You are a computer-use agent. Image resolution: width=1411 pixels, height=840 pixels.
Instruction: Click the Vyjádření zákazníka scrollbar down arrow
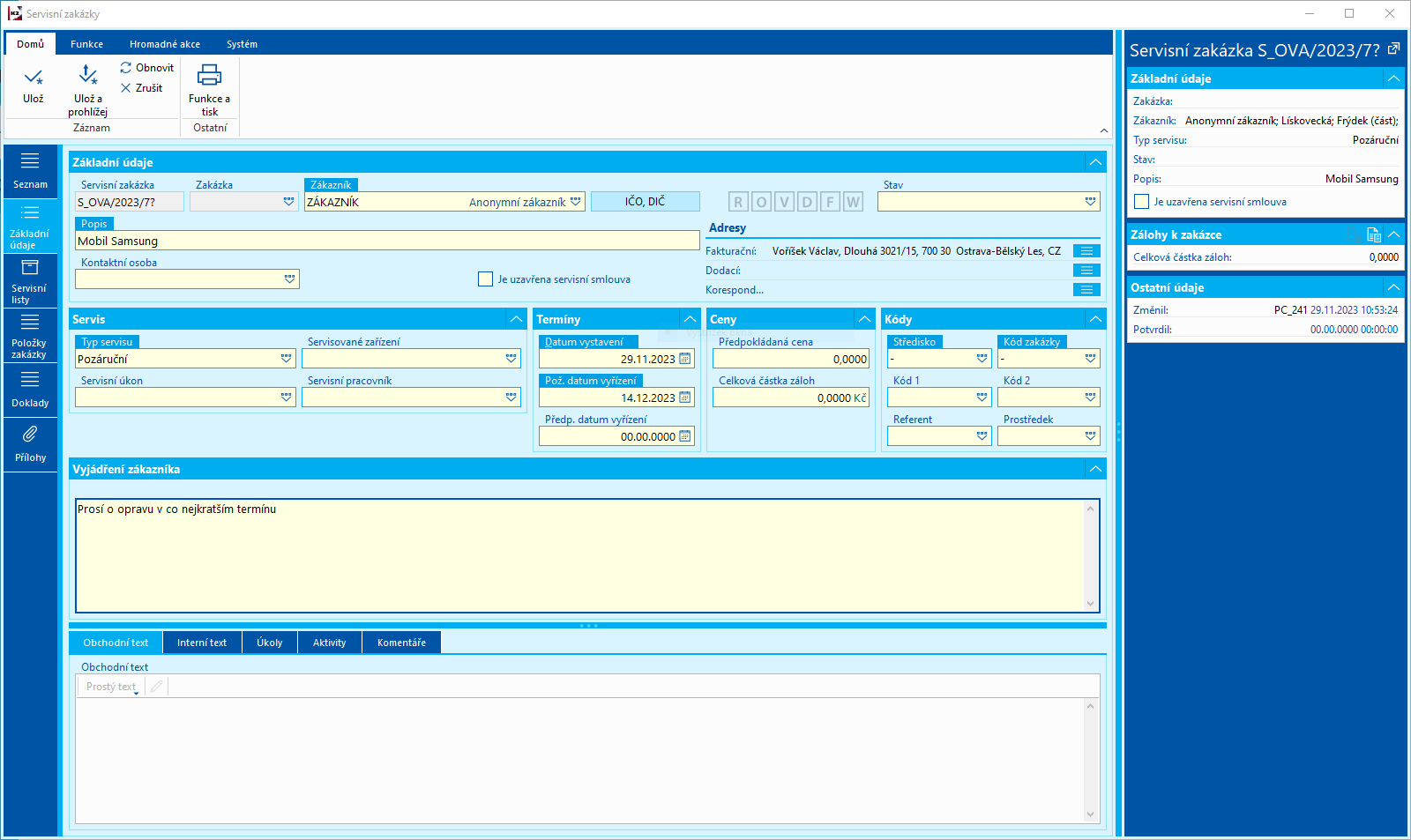[x=1091, y=605]
